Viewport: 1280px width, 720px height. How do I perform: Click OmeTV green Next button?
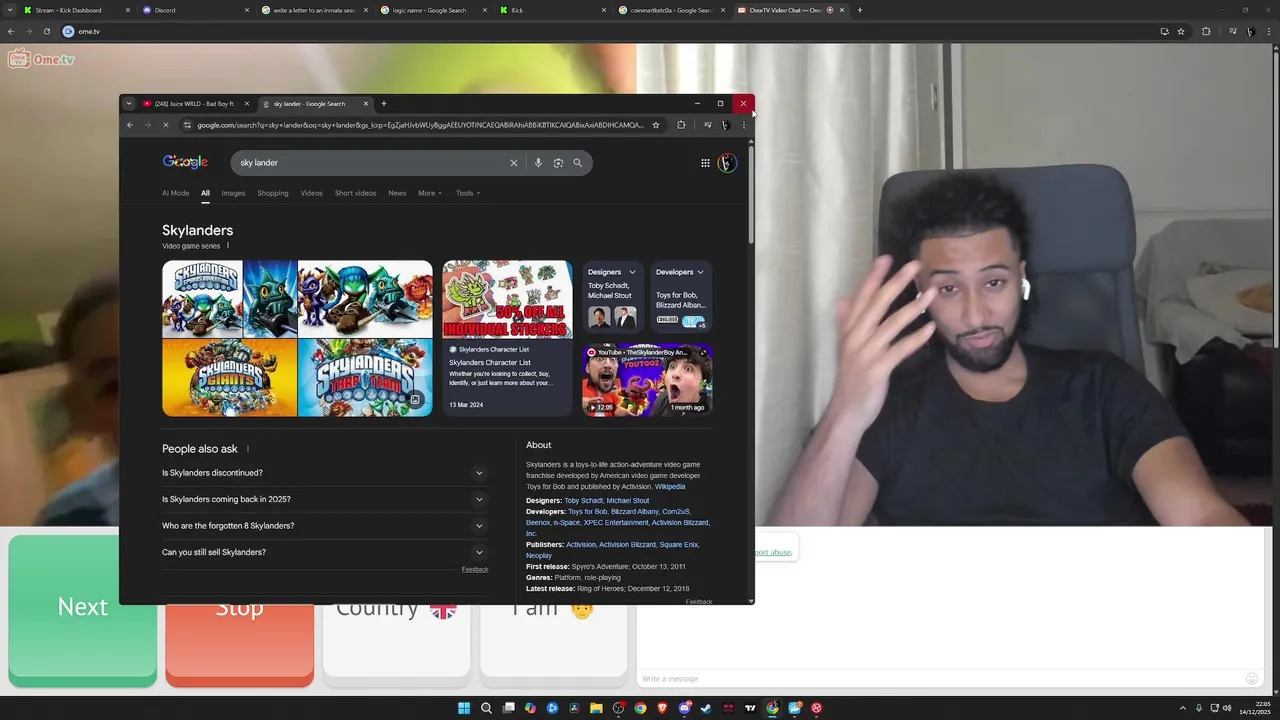tap(82, 610)
